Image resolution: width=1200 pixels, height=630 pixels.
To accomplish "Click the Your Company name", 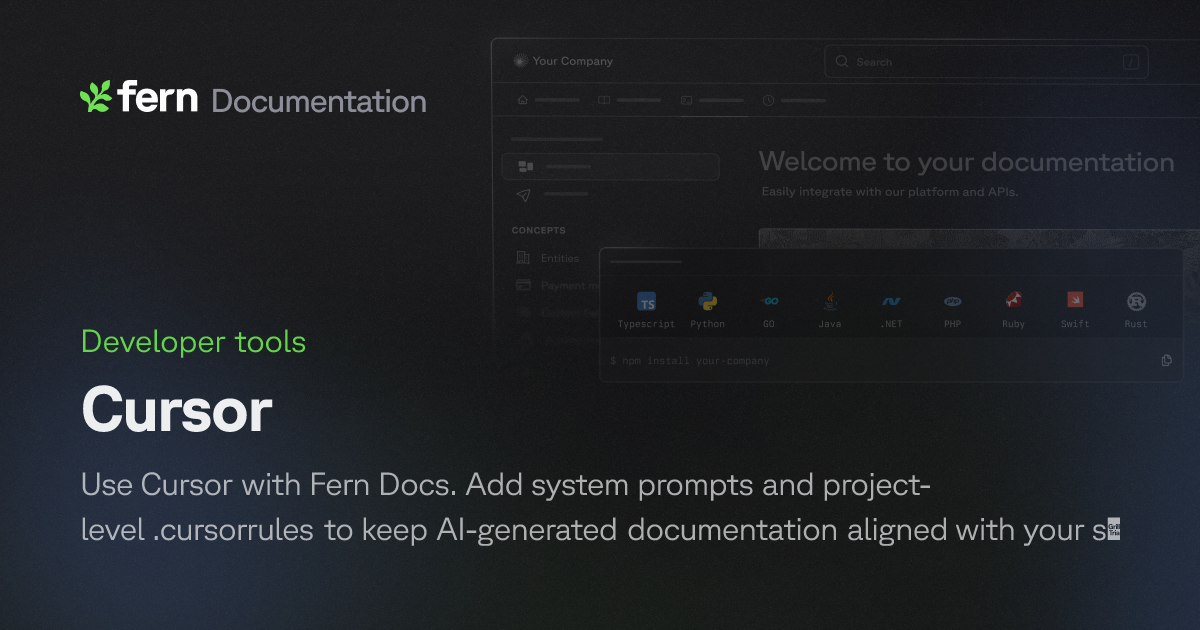I will click(573, 61).
